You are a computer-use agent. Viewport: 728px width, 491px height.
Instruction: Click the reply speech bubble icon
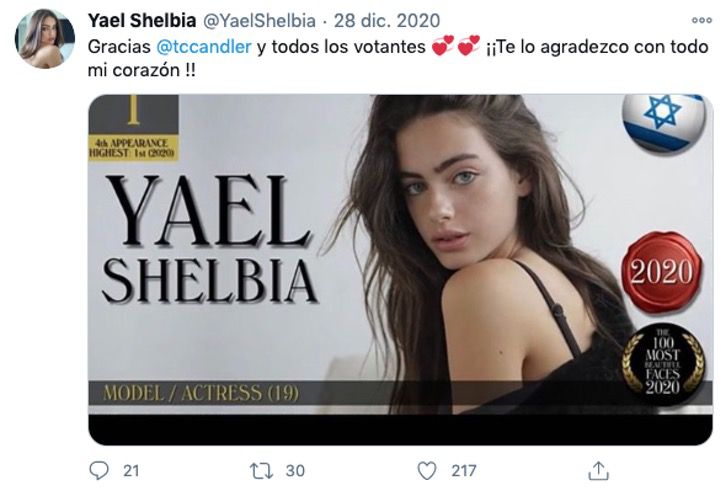coord(99,470)
